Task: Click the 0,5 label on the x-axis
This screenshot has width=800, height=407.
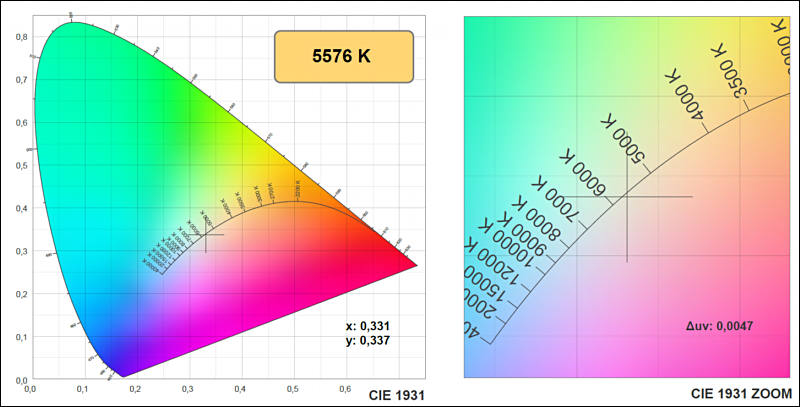Action: tap(292, 389)
